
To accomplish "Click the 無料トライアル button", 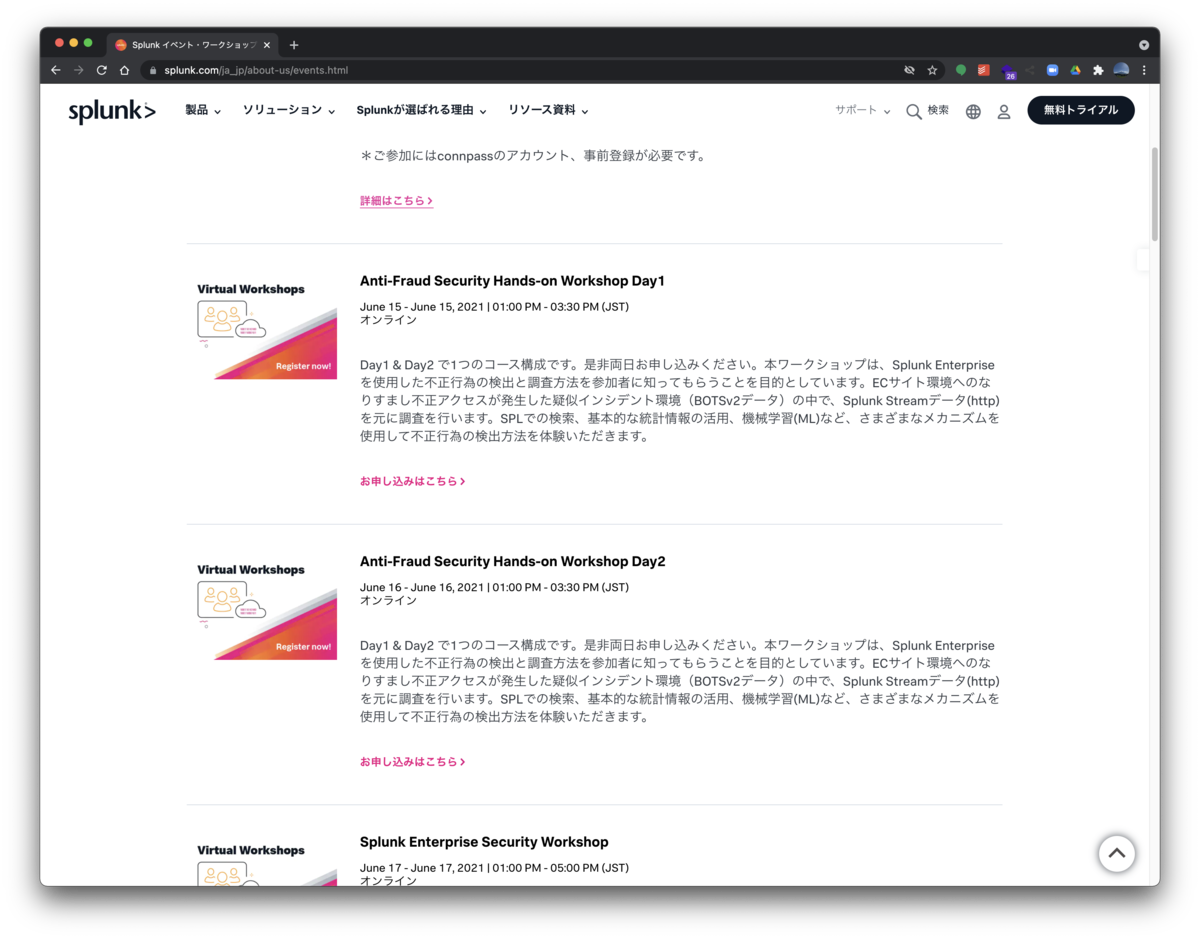I will point(1081,110).
